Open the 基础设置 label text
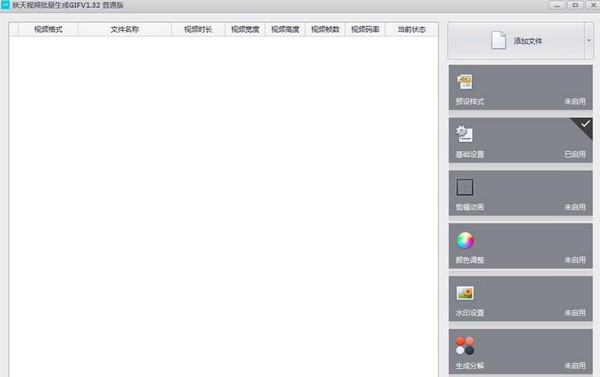 (470, 154)
